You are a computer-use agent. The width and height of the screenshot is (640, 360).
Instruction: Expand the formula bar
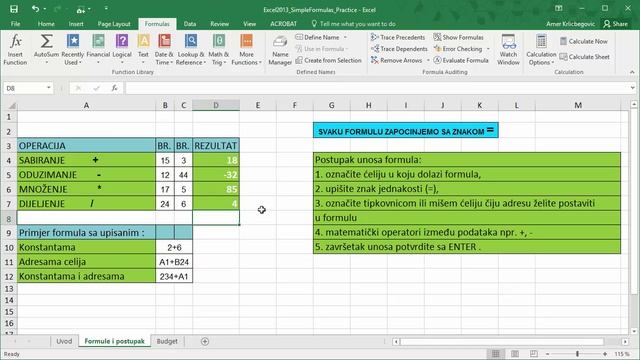pyautogui.click(x=632, y=88)
